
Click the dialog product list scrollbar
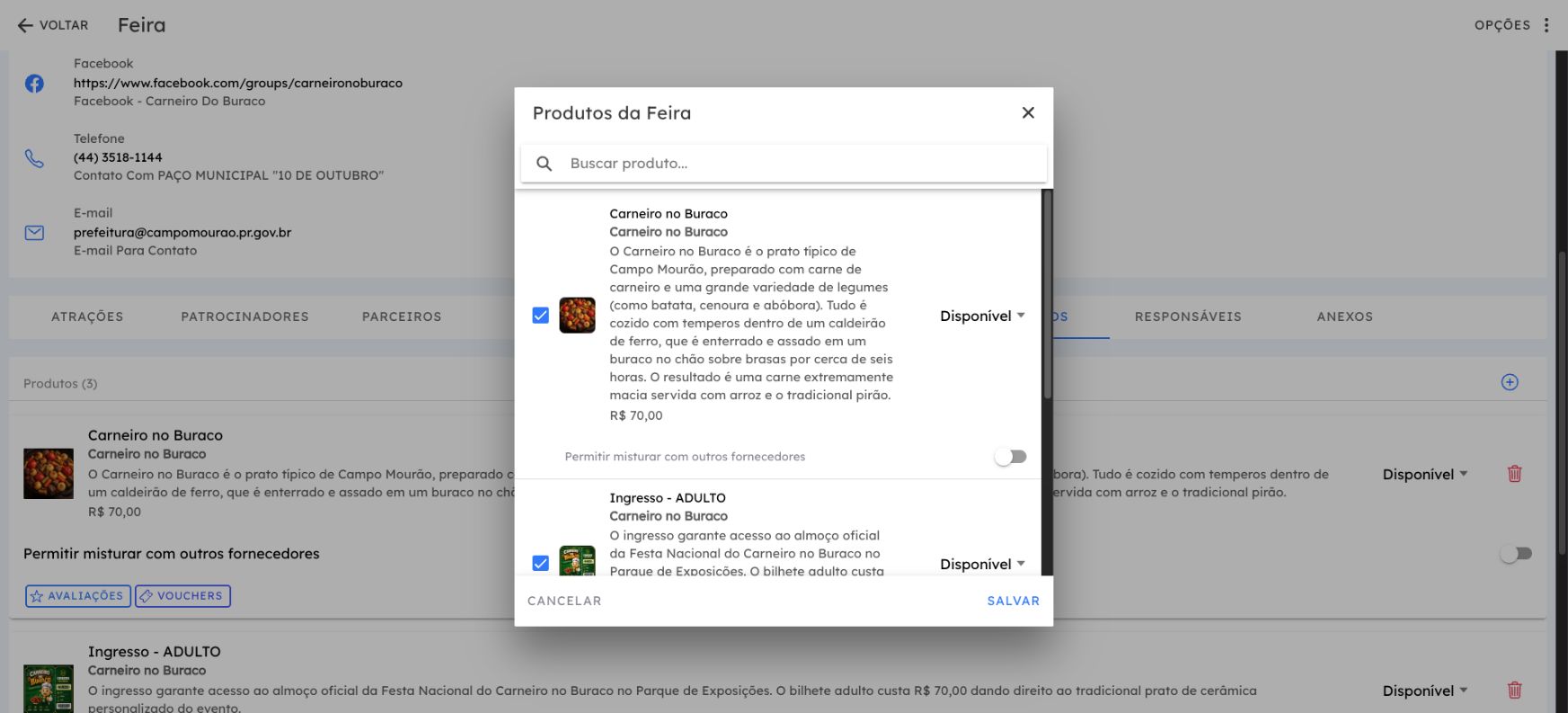1047,295
